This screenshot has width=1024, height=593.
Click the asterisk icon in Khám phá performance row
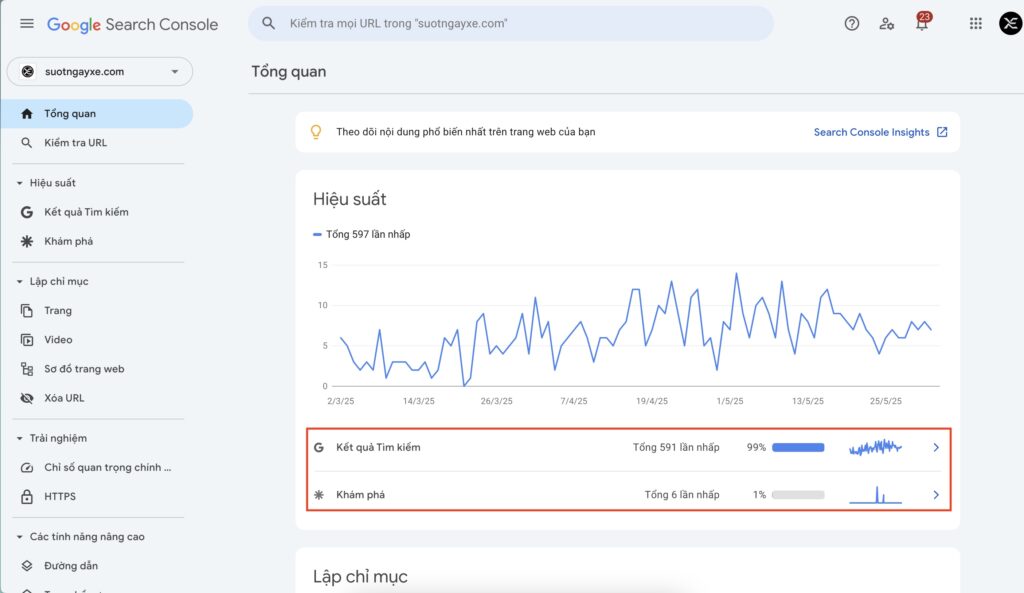click(x=319, y=495)
